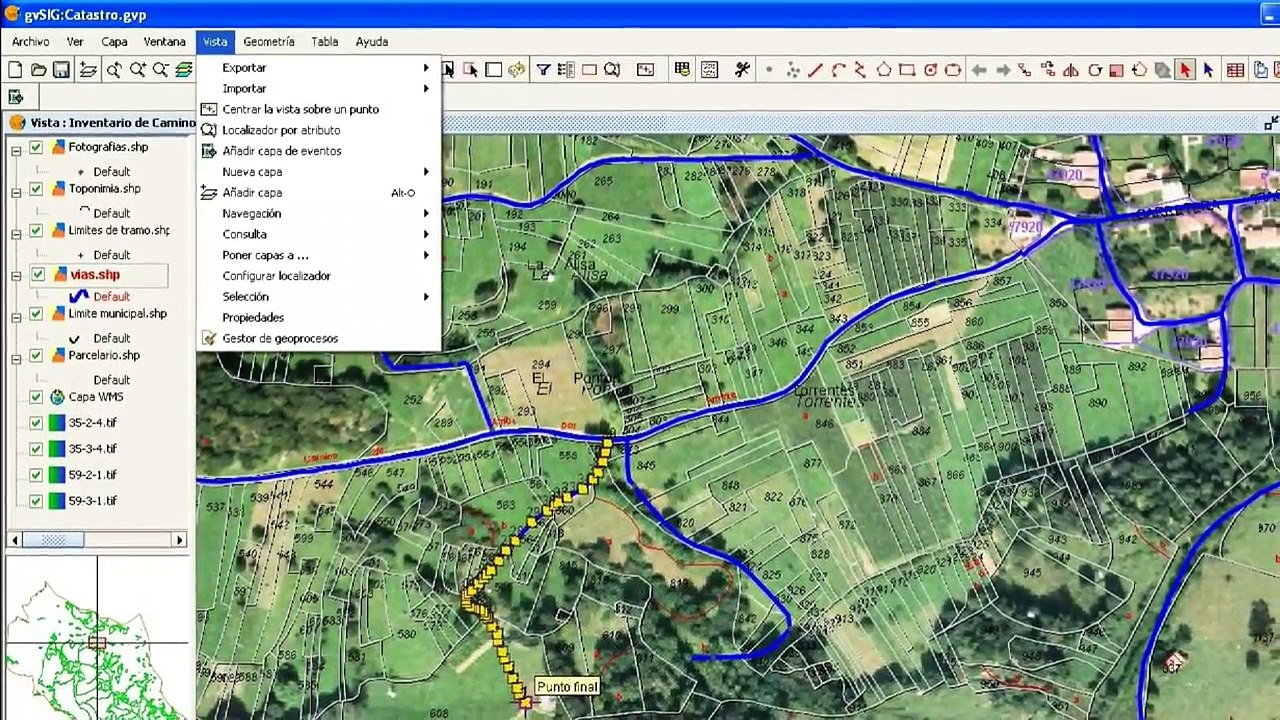Open the geoprocess wrench tools icon

pos(742,70)
